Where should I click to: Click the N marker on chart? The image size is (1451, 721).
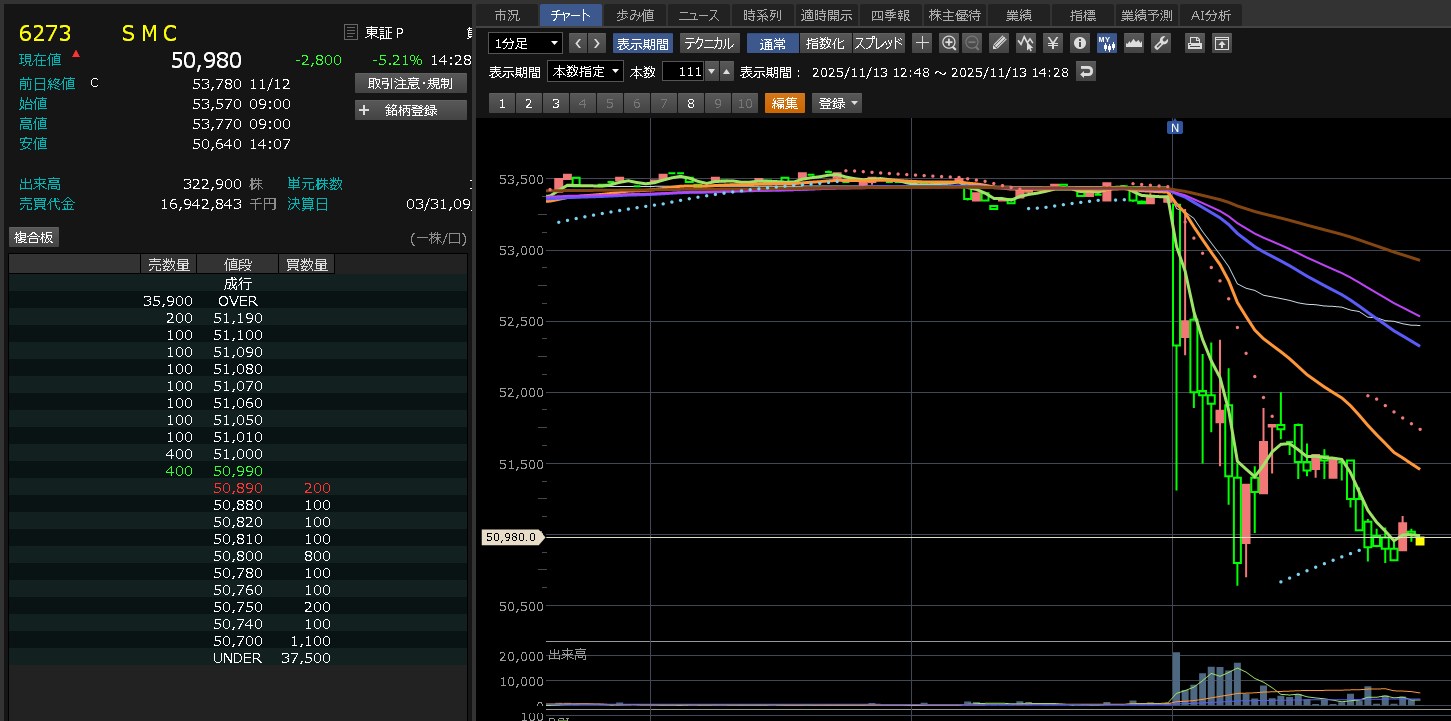pos(1175,127)
